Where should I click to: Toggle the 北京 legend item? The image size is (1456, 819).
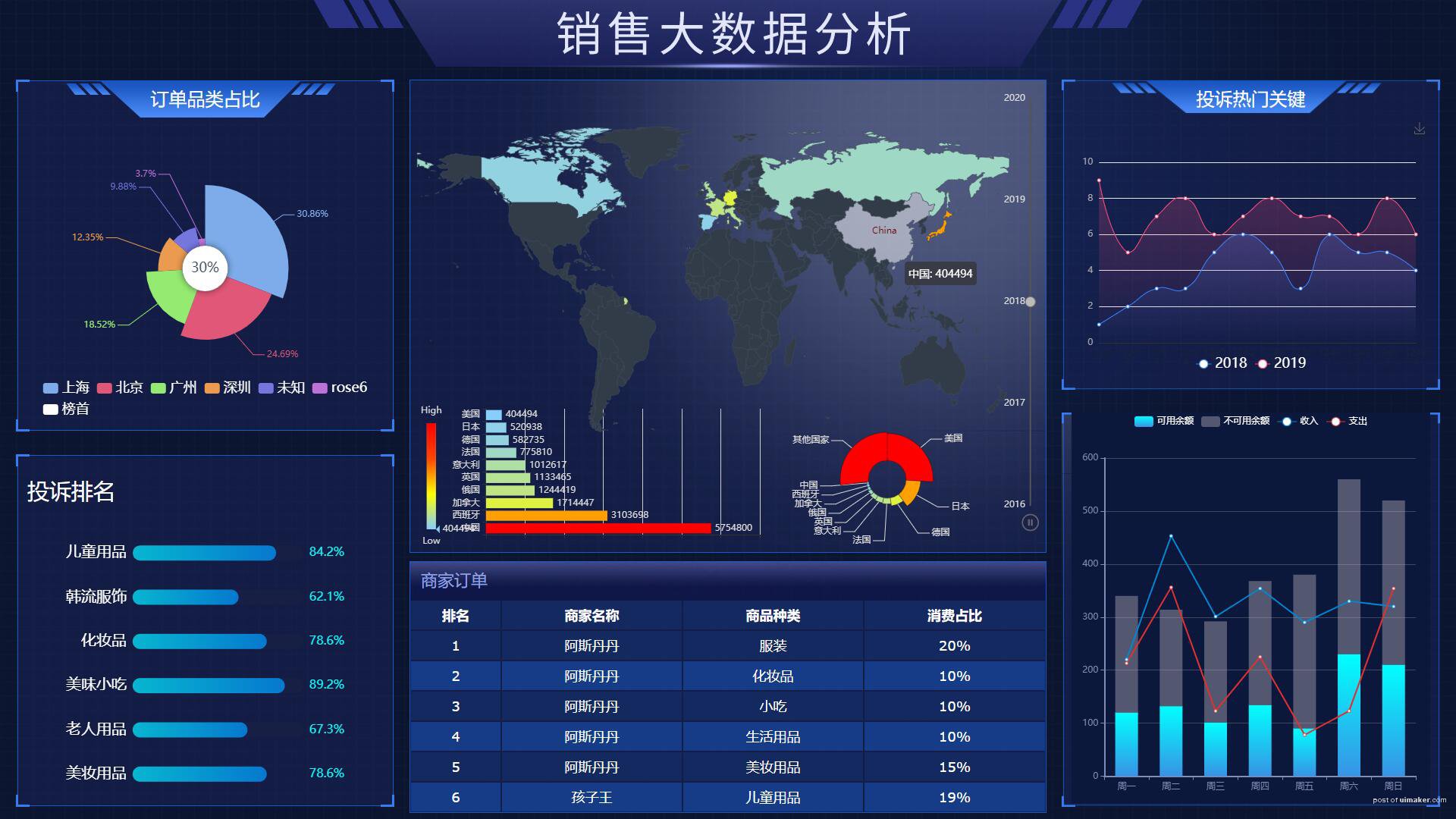point(121,388)
